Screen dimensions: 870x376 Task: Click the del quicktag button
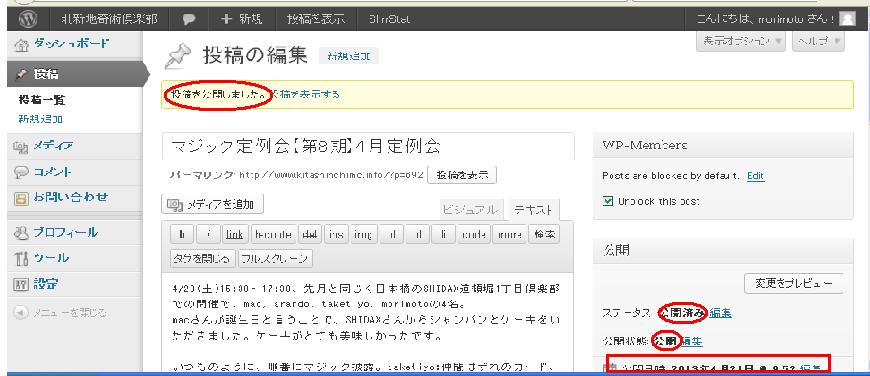point(310,235)
